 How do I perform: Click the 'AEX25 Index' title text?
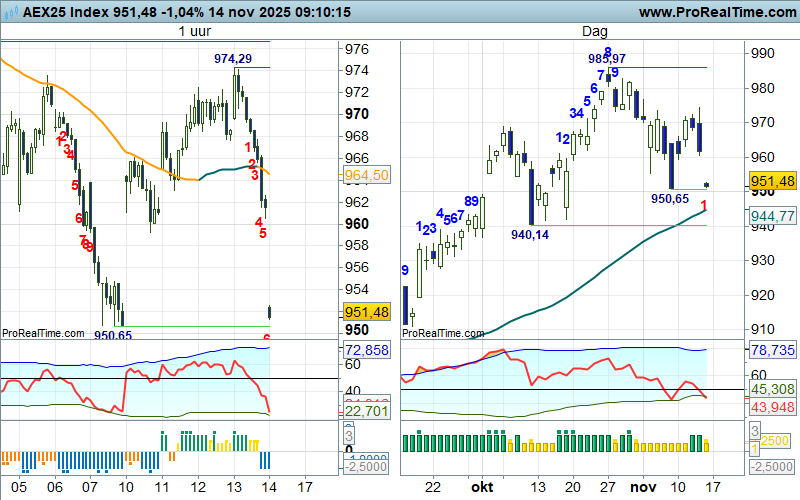point(66,12)
